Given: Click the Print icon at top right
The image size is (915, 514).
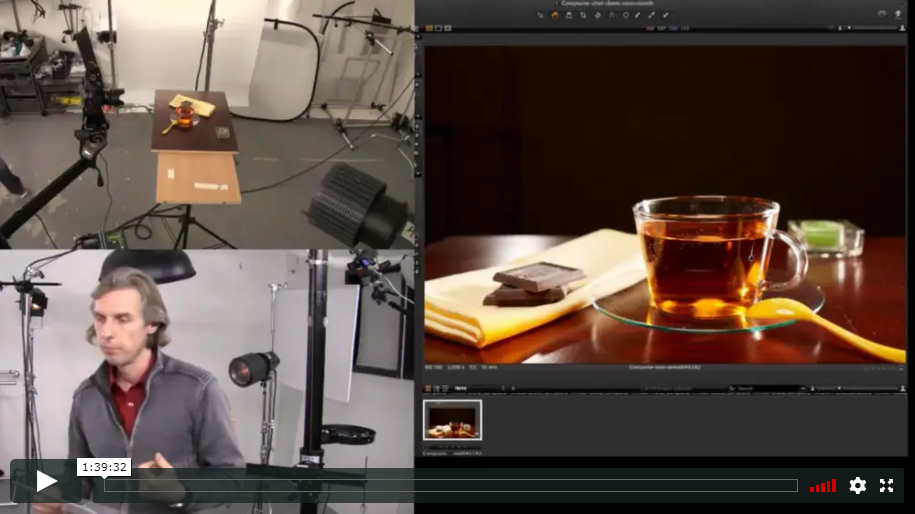Looking at the screenshot, I should coord(882,14).
